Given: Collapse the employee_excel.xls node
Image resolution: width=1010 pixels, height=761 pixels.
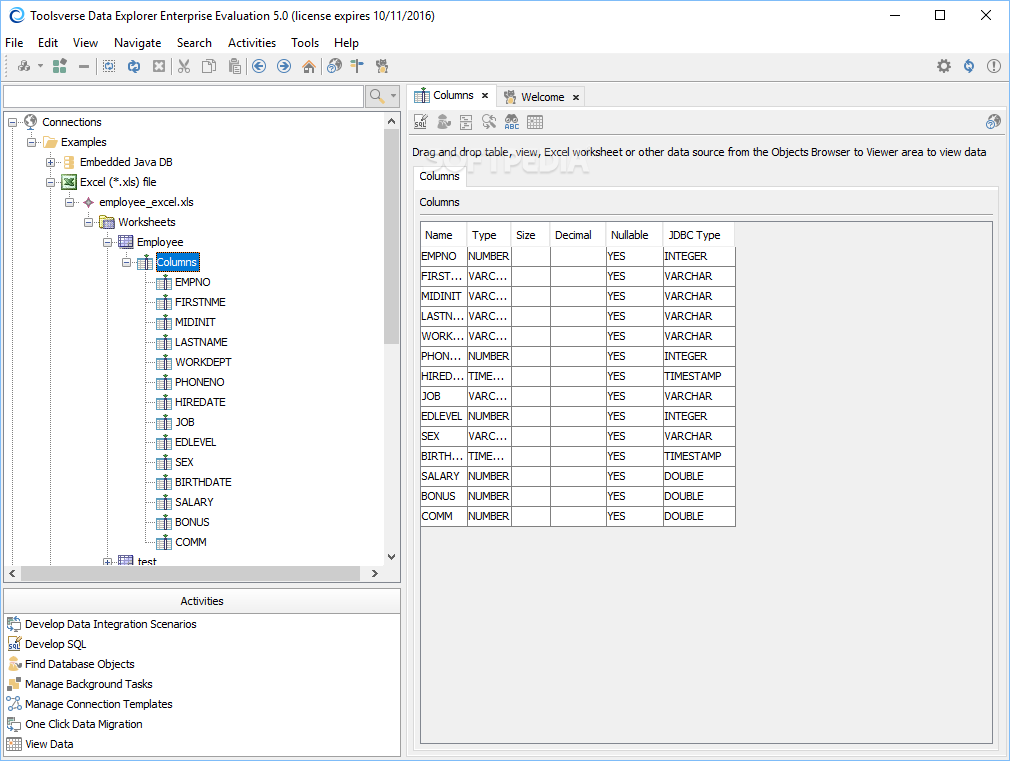Looking at the screenshot, I should click(x=70, y=202).
